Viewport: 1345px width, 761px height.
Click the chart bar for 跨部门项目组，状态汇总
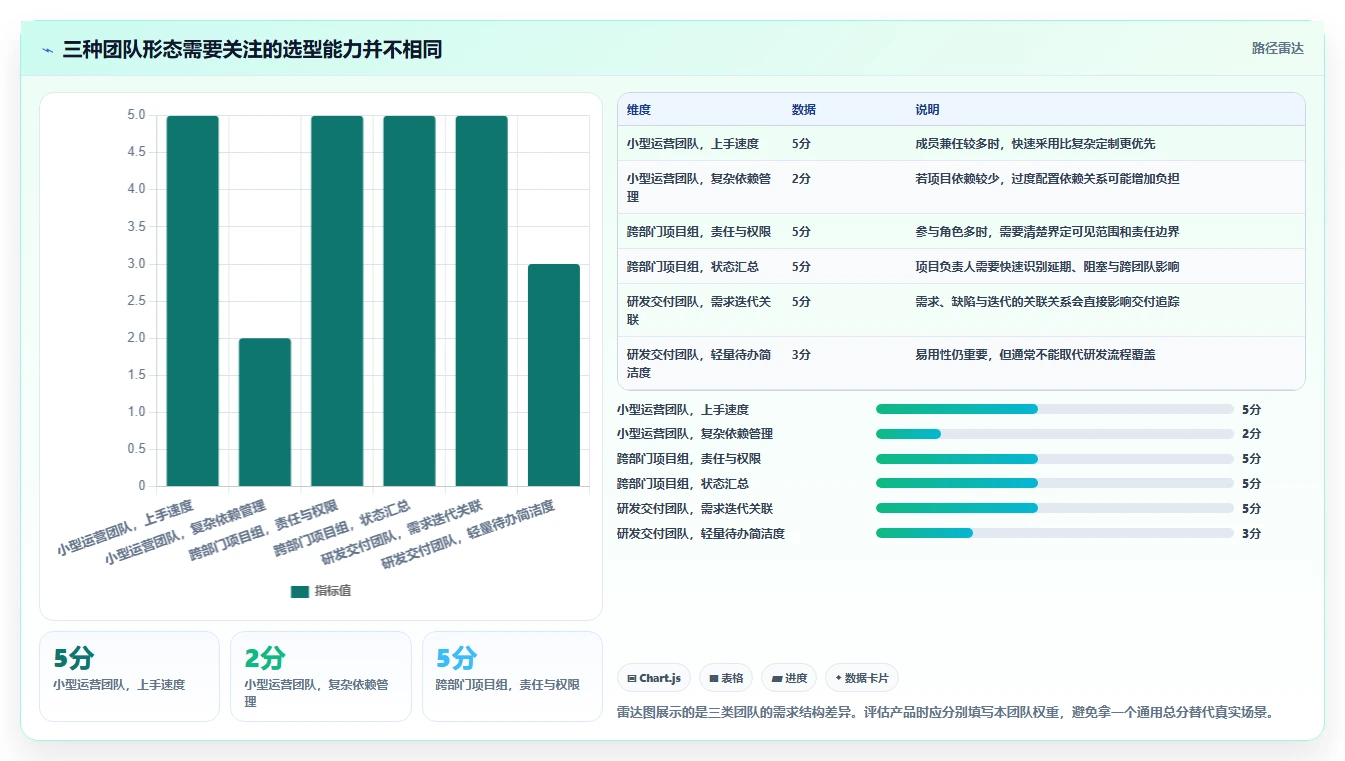point(409,301)
